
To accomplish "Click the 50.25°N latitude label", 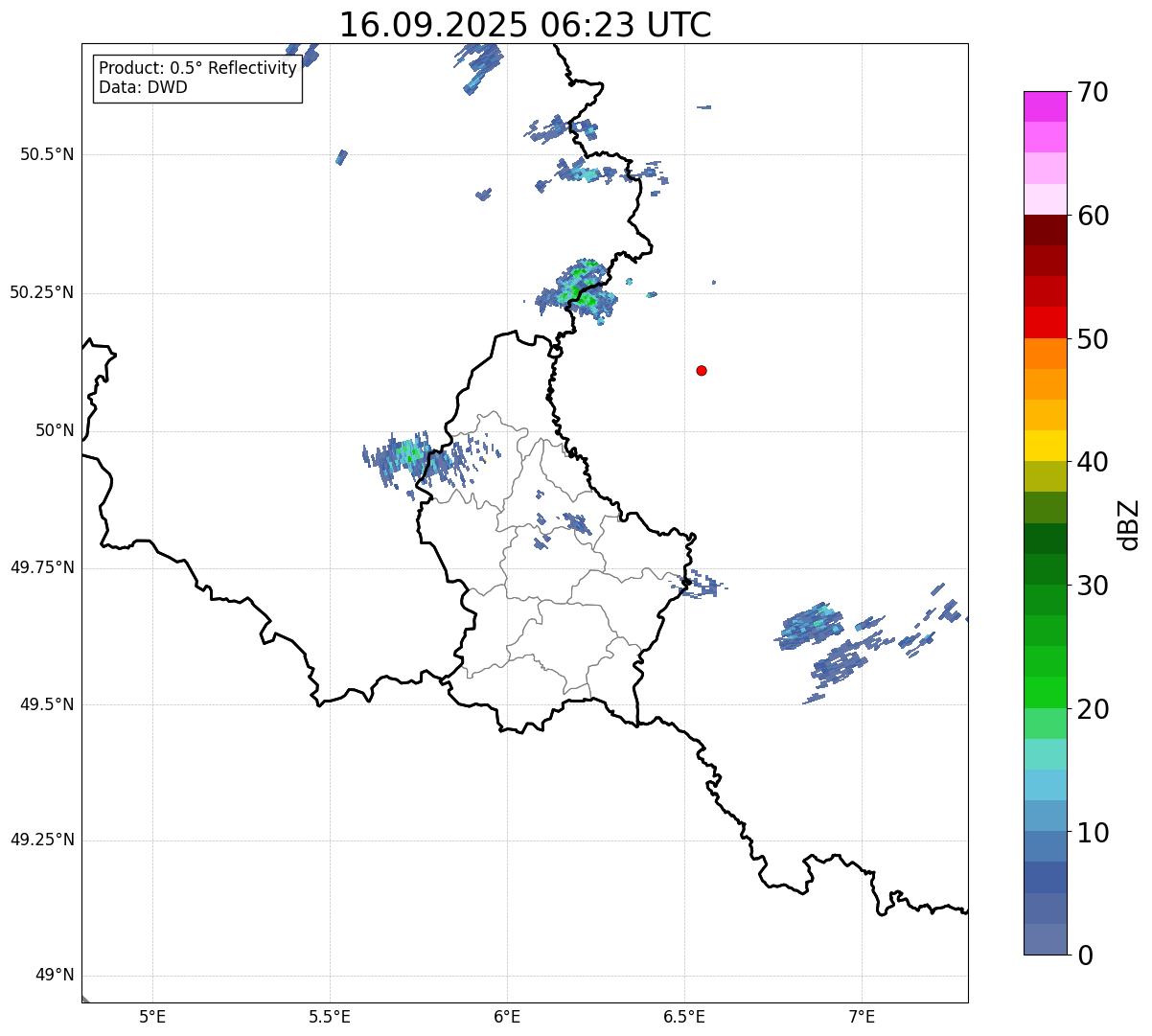I will pos(41,292).
